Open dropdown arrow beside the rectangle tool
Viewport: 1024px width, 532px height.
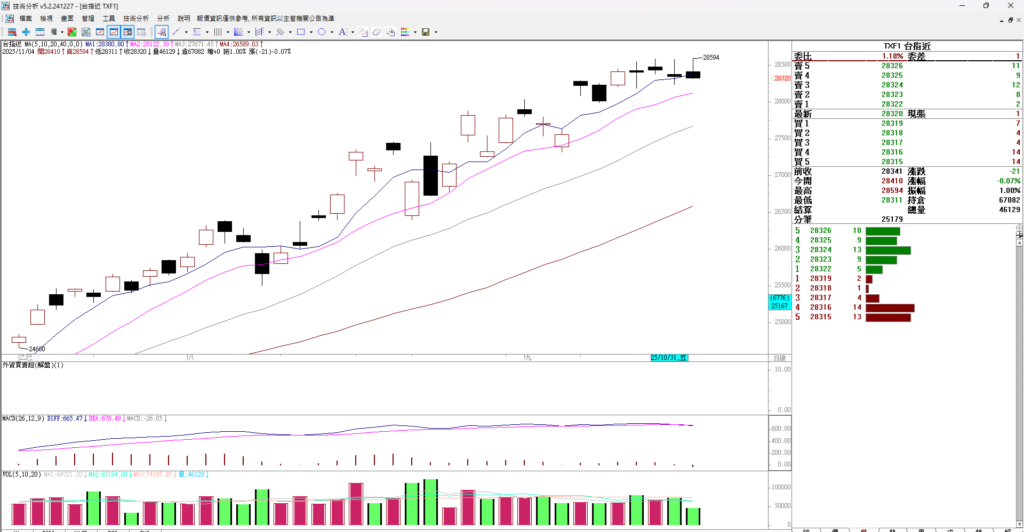click(x=311, y=32)
